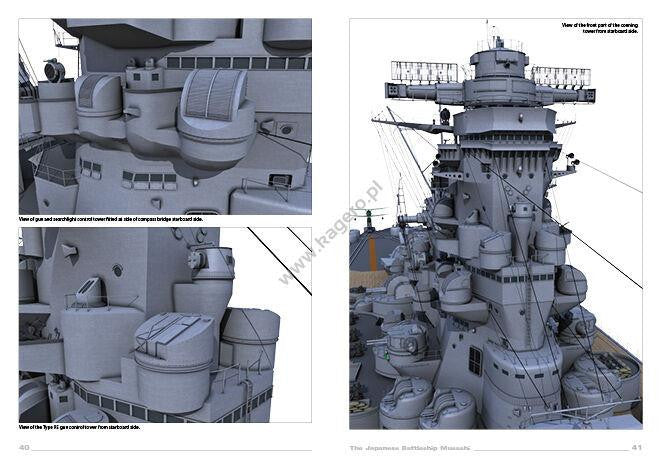This screenshot has height=468, width=661.
Task: Click the round porthole in bottom-left image
Action: [x=117, y=270]
